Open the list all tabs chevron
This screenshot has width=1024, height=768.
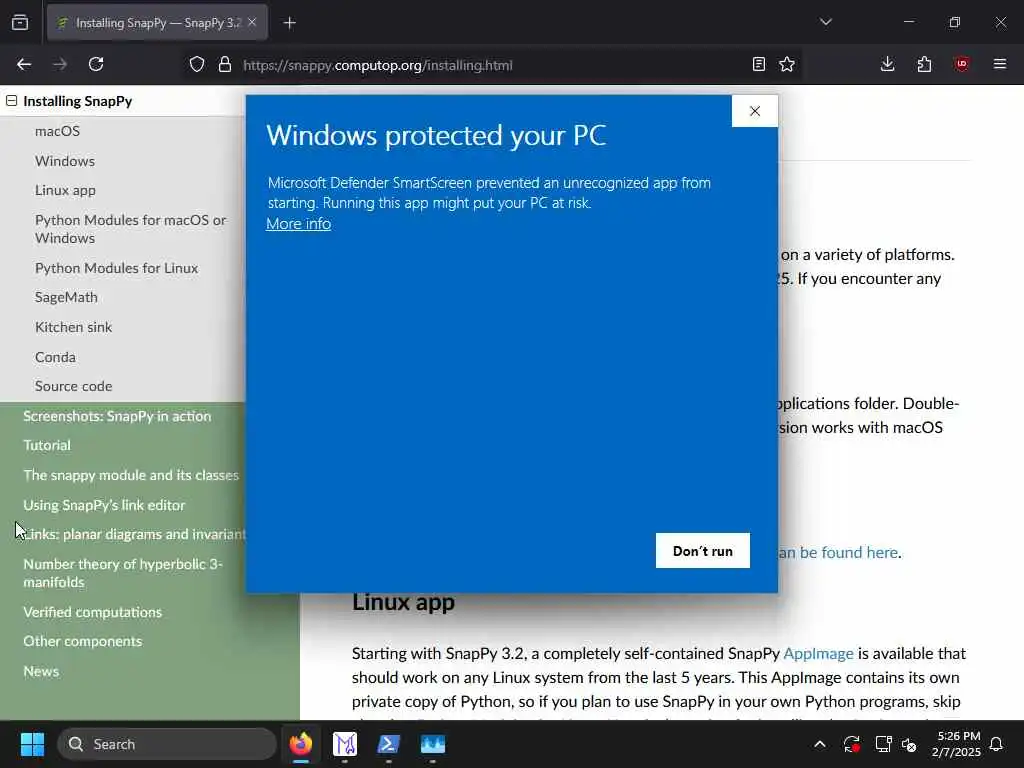click(x=825, y=22)
